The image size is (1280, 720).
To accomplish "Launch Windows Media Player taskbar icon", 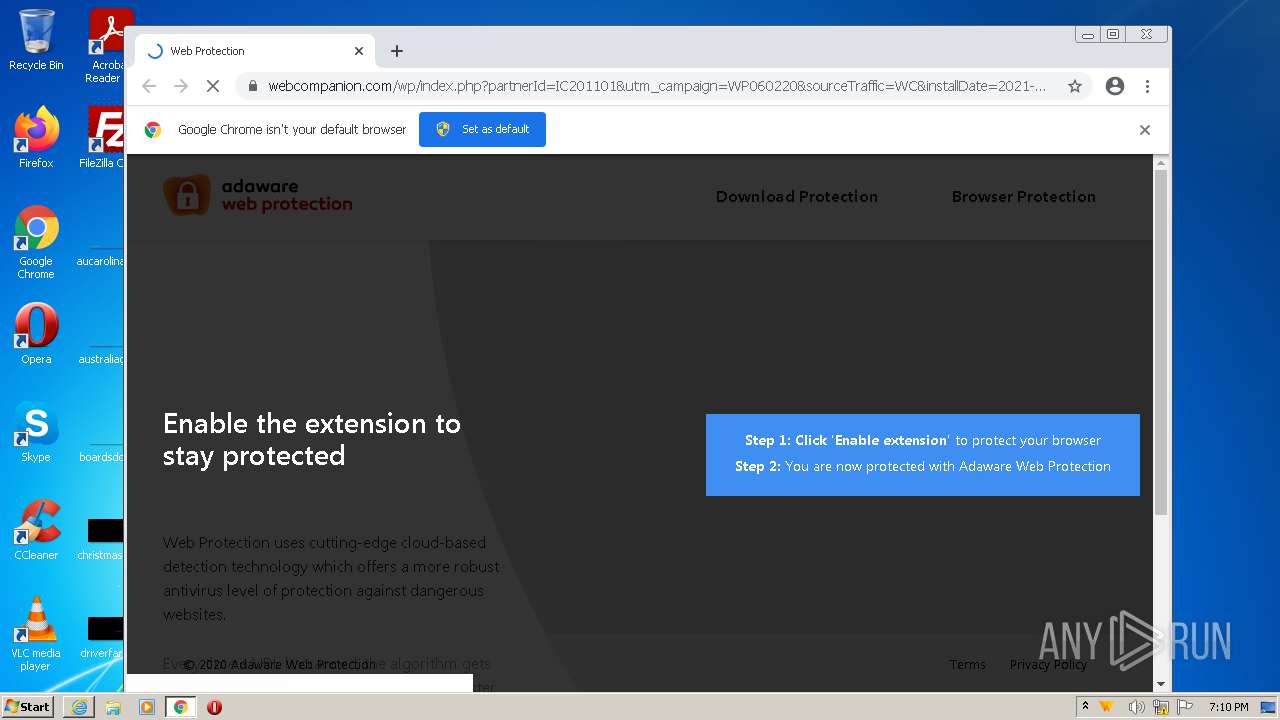I will (x=147, y=707).
